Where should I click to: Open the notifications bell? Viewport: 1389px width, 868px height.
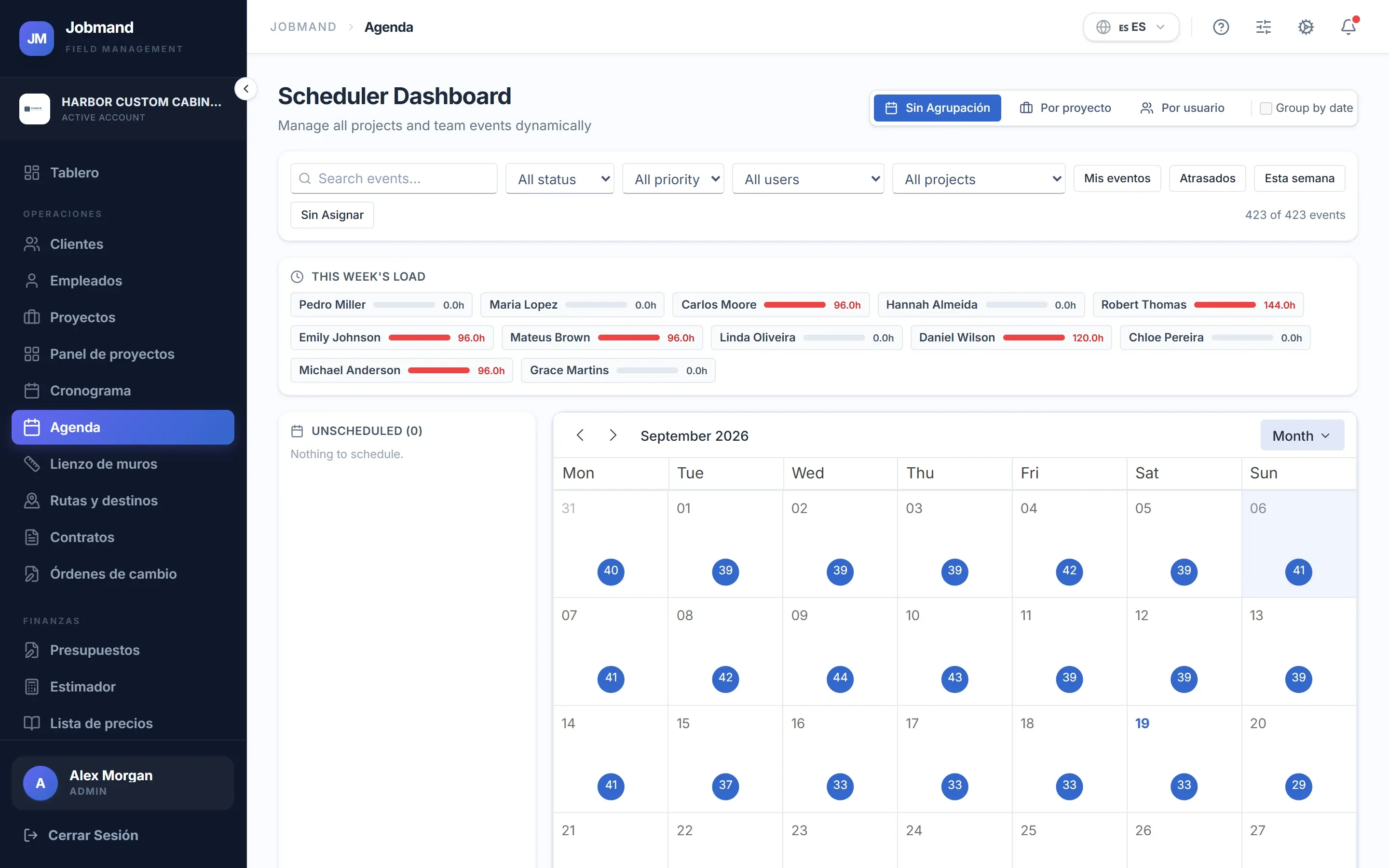[1348, 27]
